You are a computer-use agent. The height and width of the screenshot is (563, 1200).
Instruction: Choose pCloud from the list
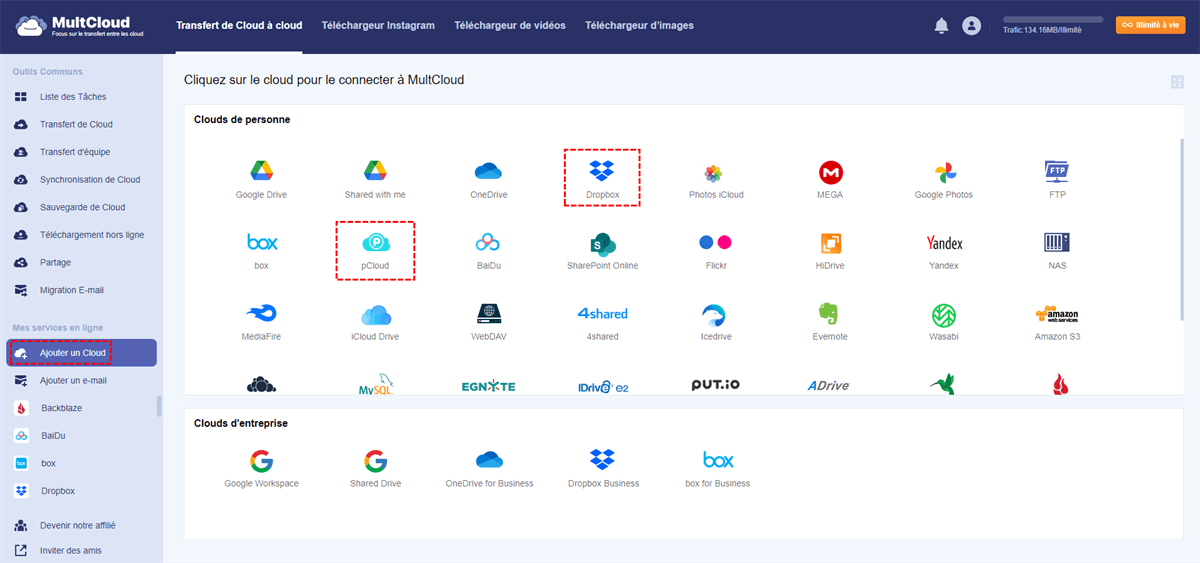[x=375, y=251]
